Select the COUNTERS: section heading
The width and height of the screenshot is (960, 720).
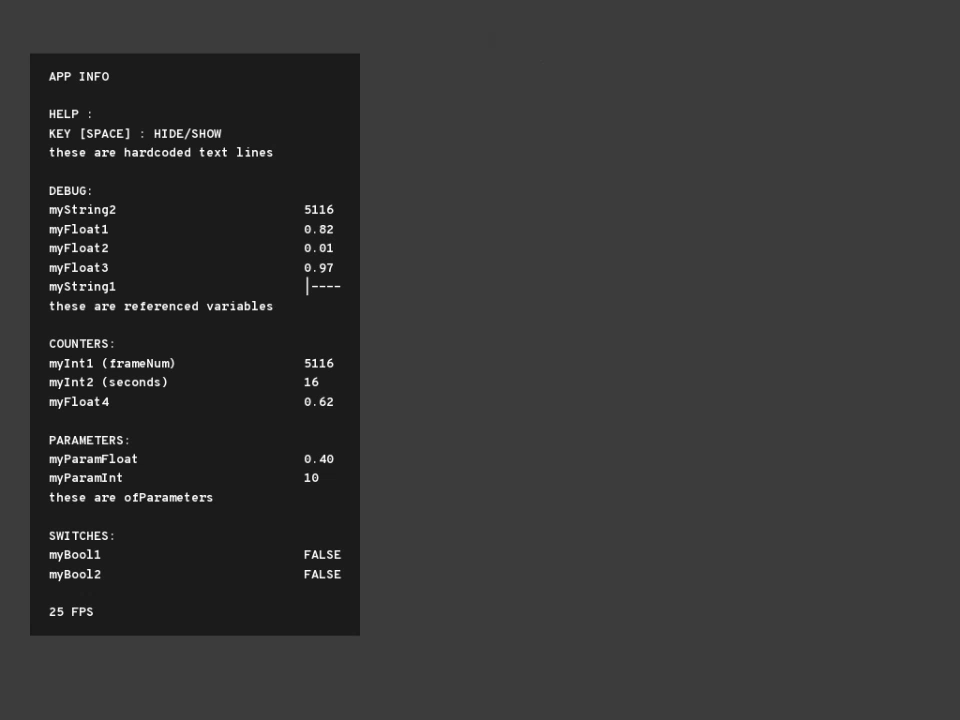(x=82, y=344)
